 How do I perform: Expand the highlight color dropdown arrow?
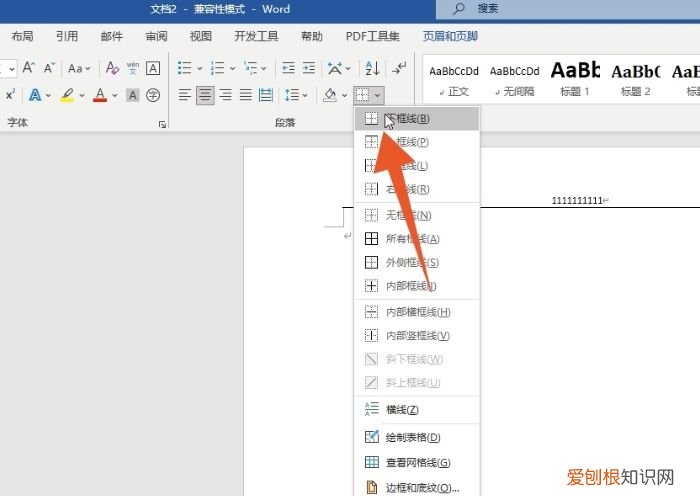coord(82,95)
